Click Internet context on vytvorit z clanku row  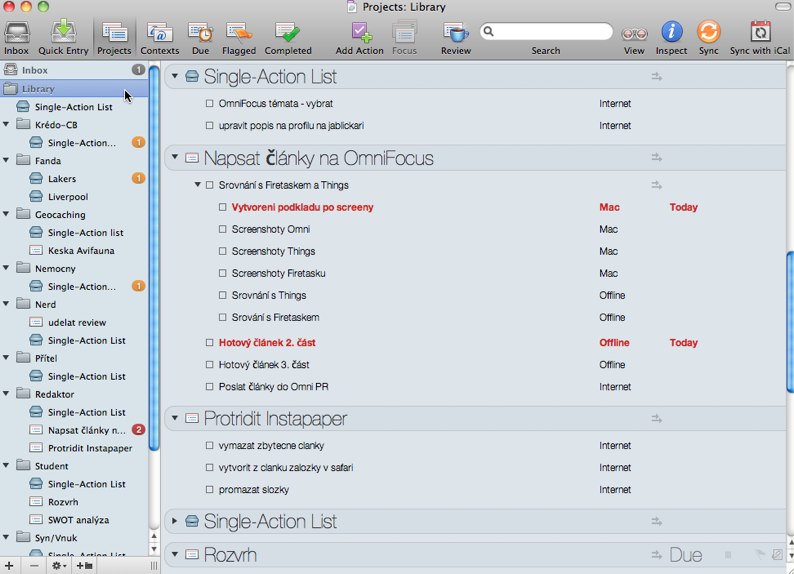coord(615,467)
